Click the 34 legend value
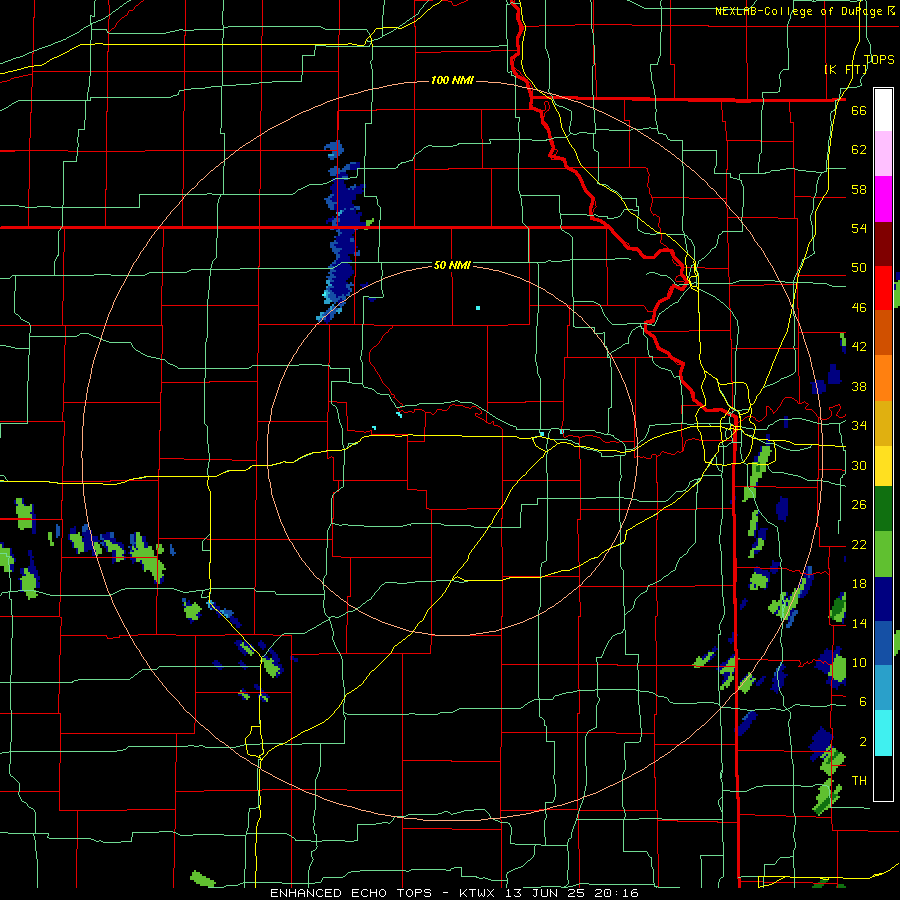The image size is (900, 900). click(x=859, y=426)
